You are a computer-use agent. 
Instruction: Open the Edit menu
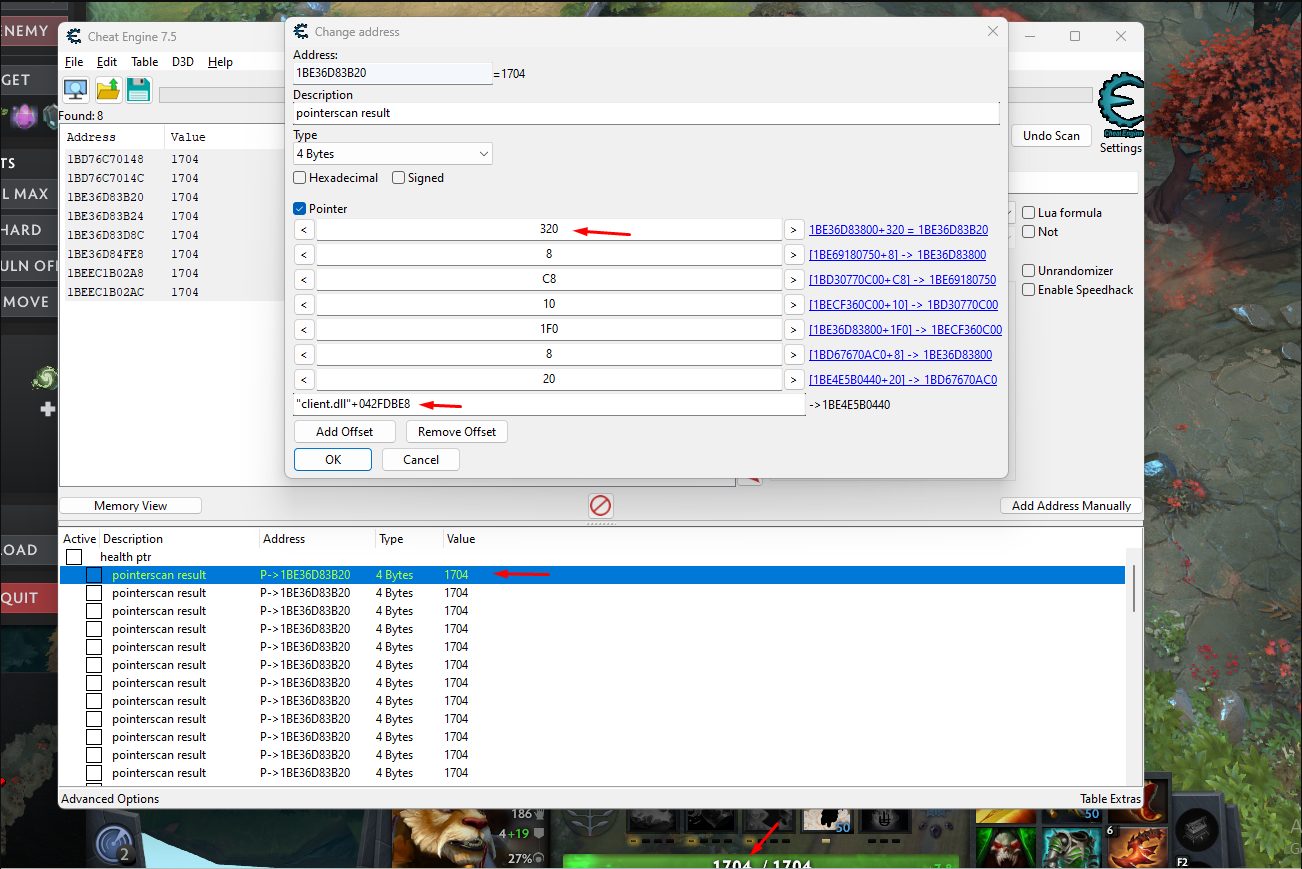pyautogui.click(x=107, y=62)
